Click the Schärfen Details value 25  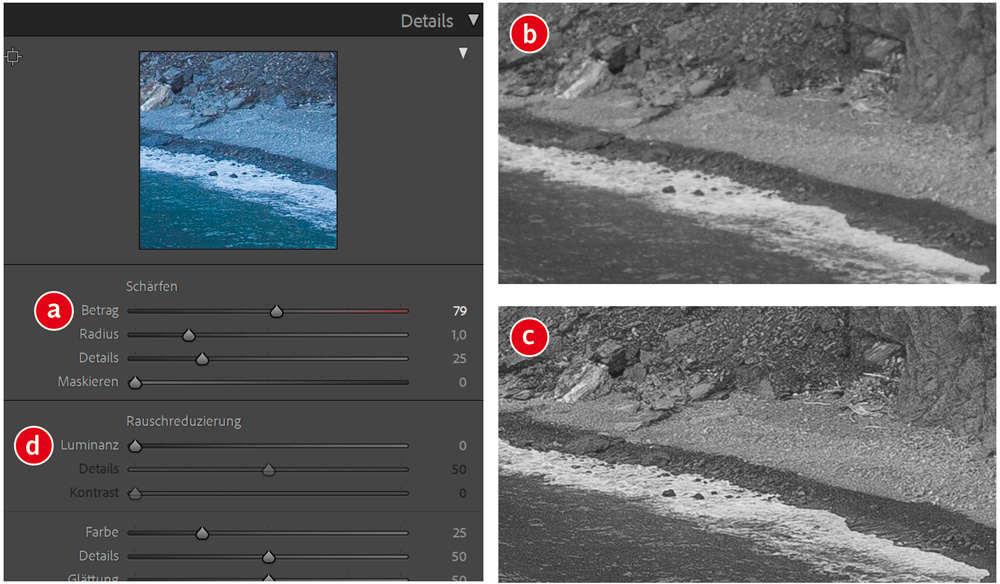coord(459,358)
